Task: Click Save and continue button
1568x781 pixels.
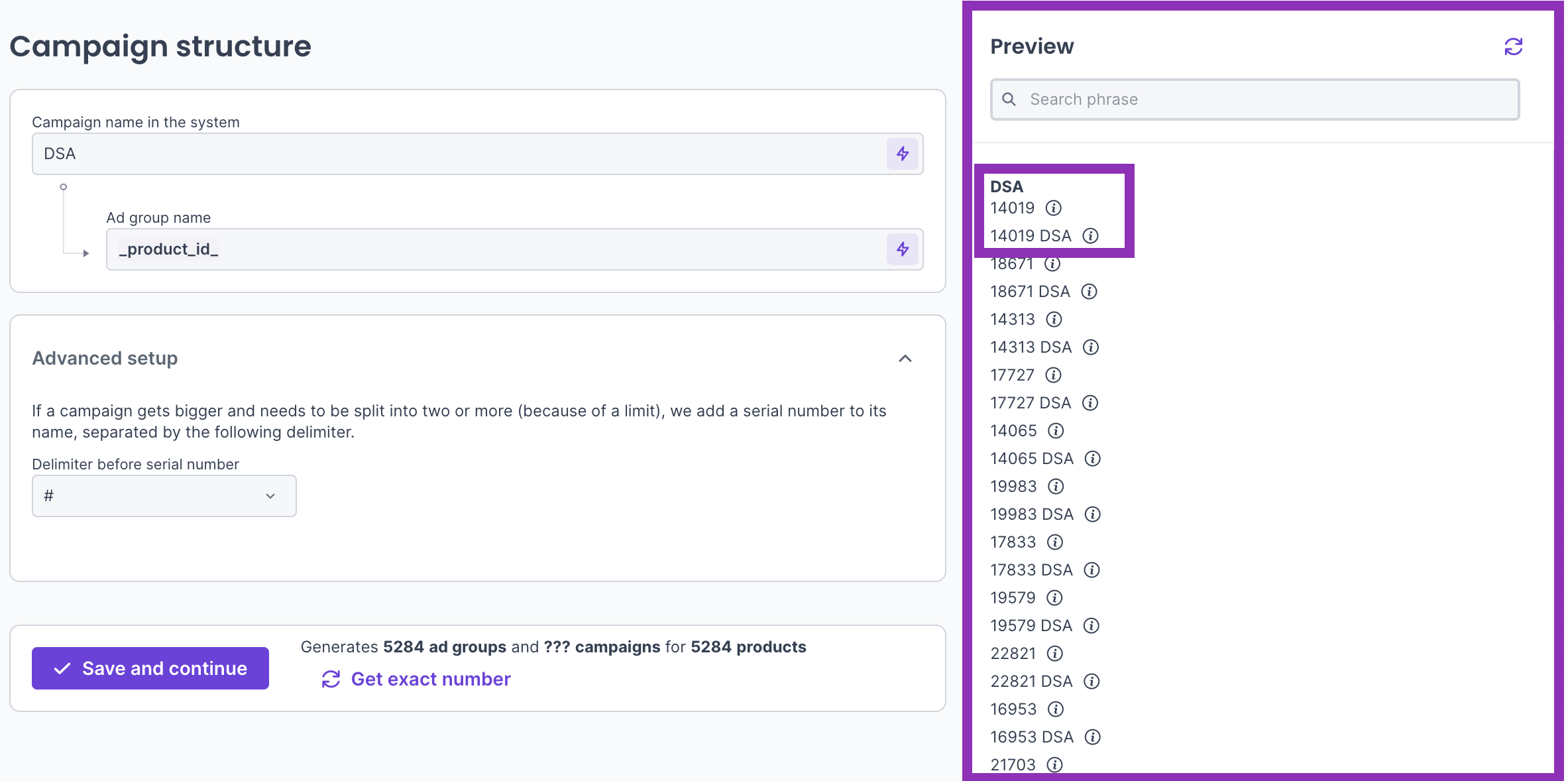Action: click(150, 668)
